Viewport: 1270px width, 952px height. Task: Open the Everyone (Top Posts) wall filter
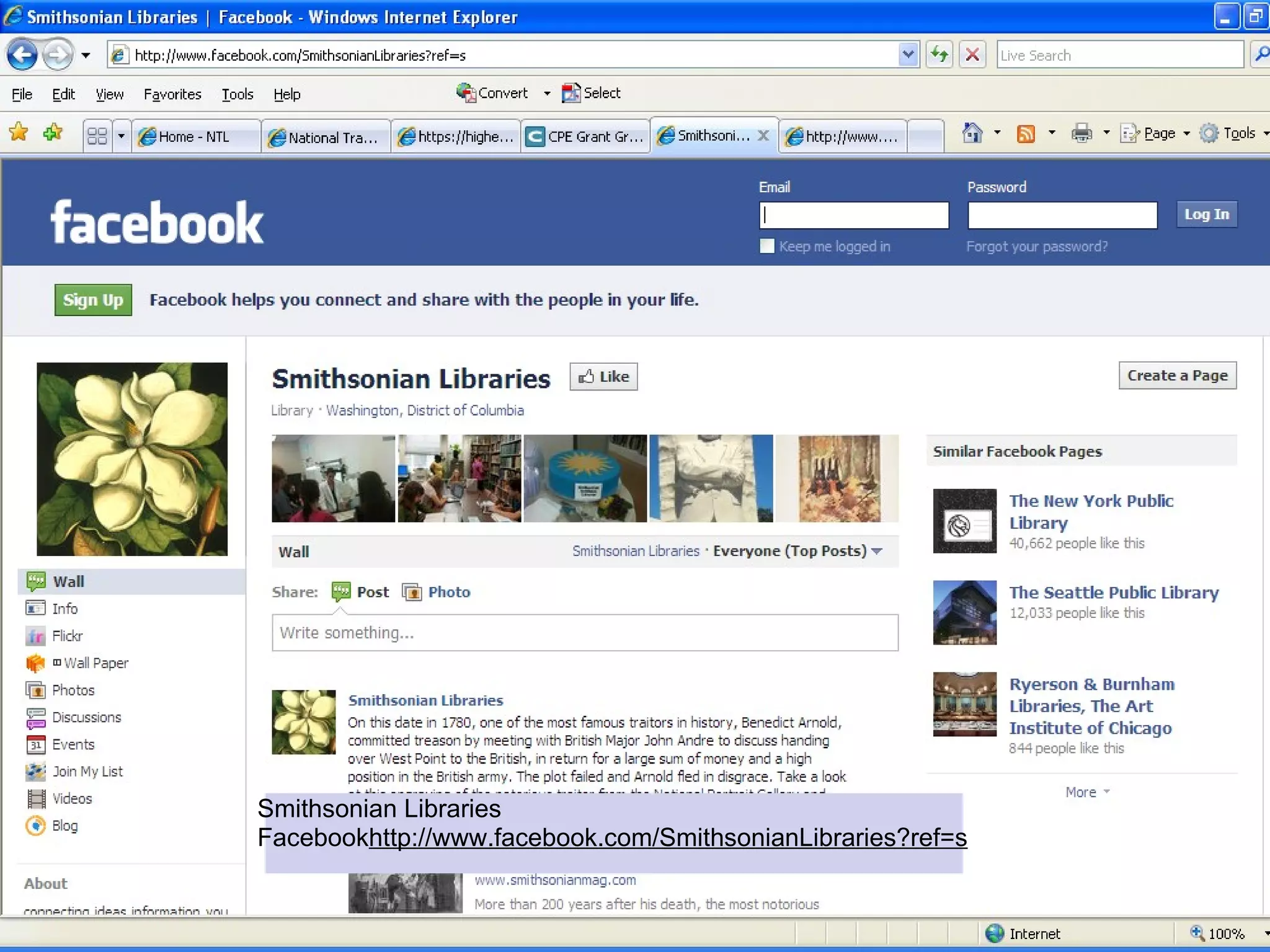click(x=797, y=551)
